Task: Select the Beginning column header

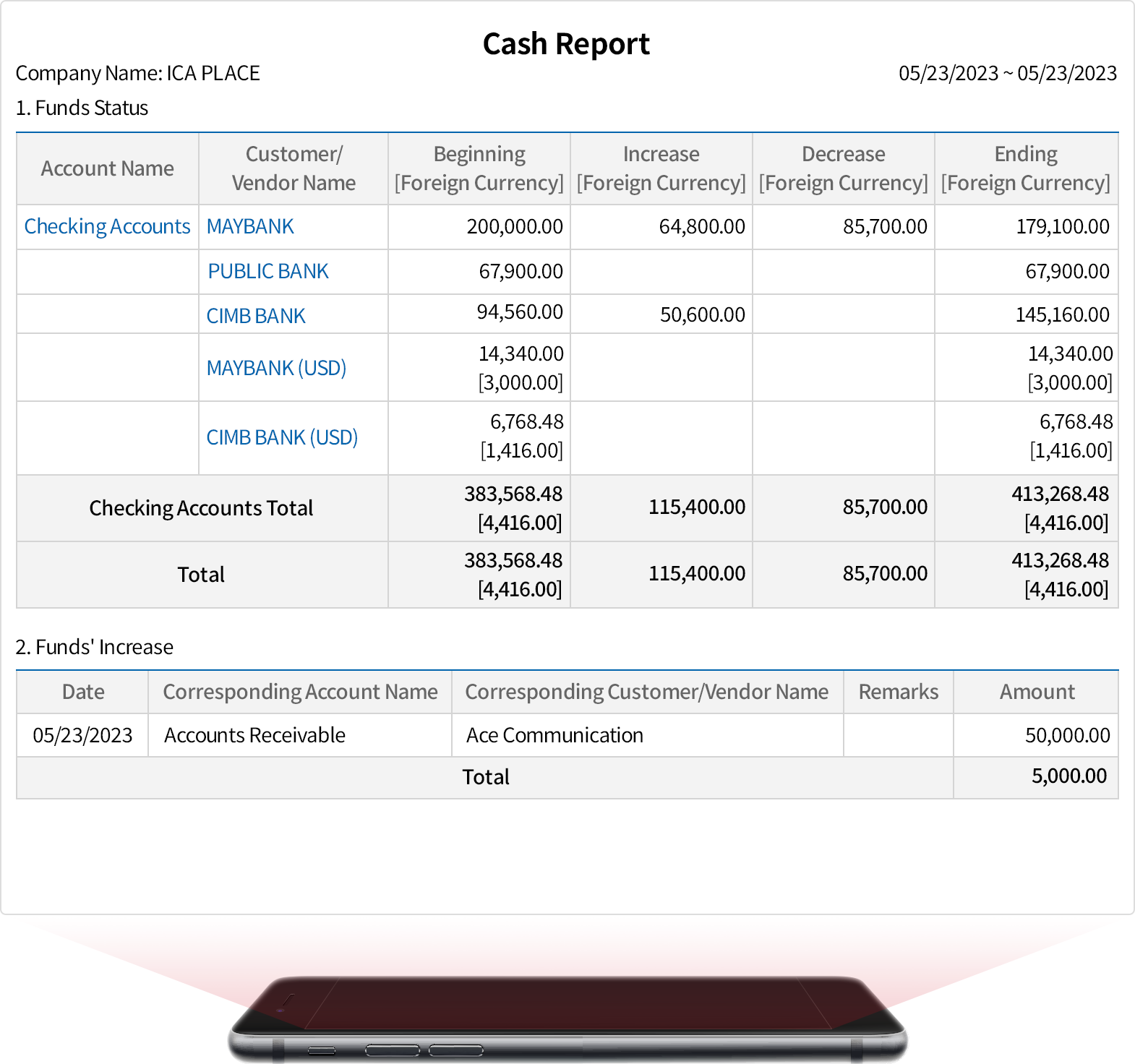Action: (x=479, y=168)
